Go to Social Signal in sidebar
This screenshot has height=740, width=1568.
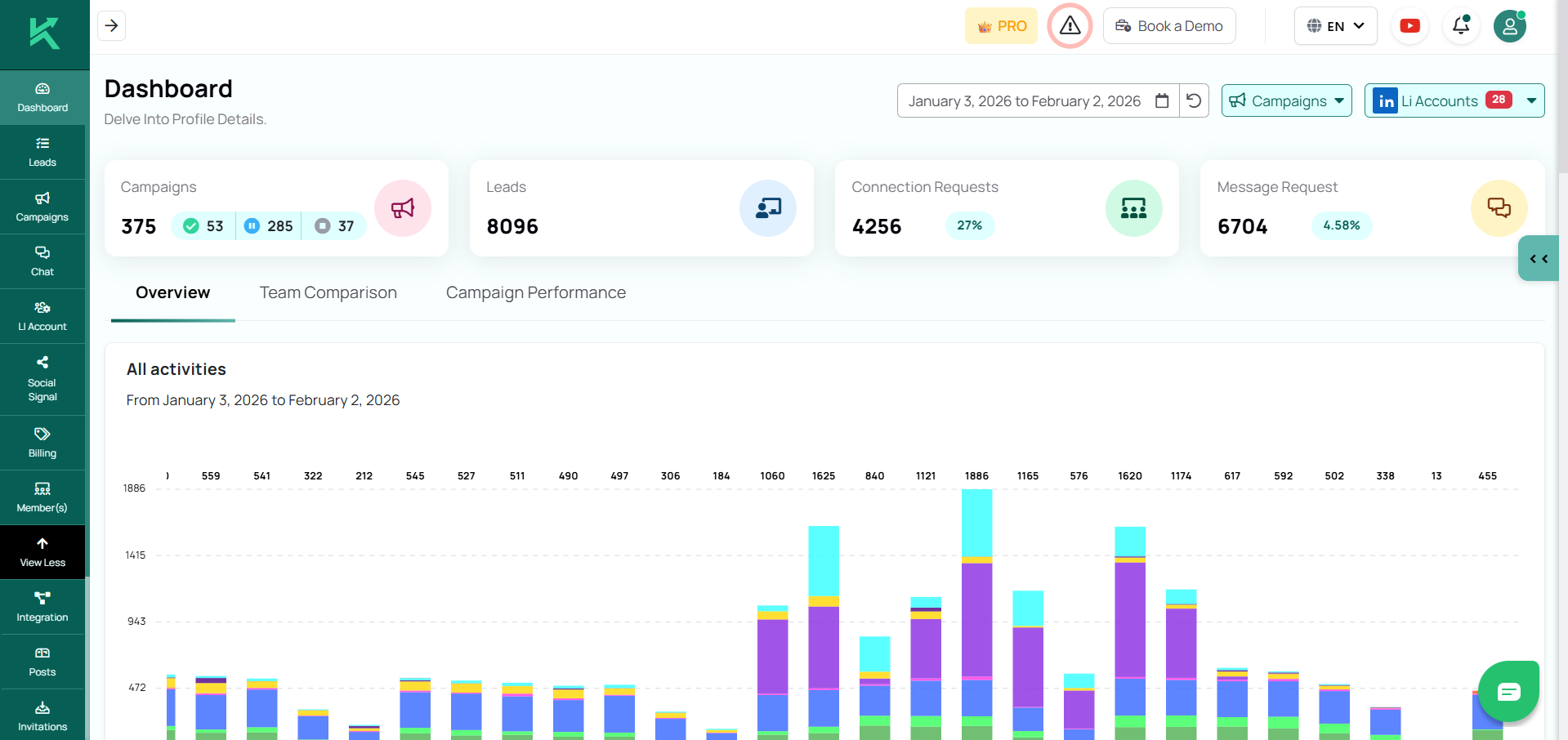42,379
